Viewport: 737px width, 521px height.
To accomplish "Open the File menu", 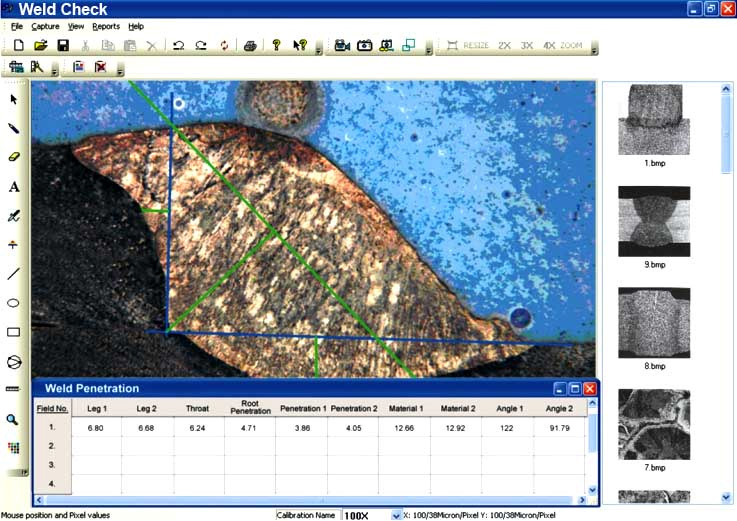I will (16, 26).
